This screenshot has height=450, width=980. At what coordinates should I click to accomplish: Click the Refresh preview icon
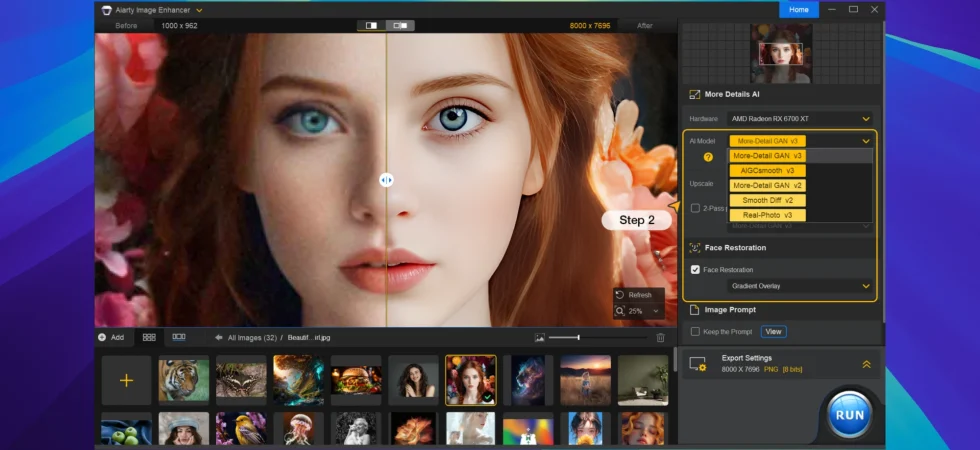tap(620, 295)
